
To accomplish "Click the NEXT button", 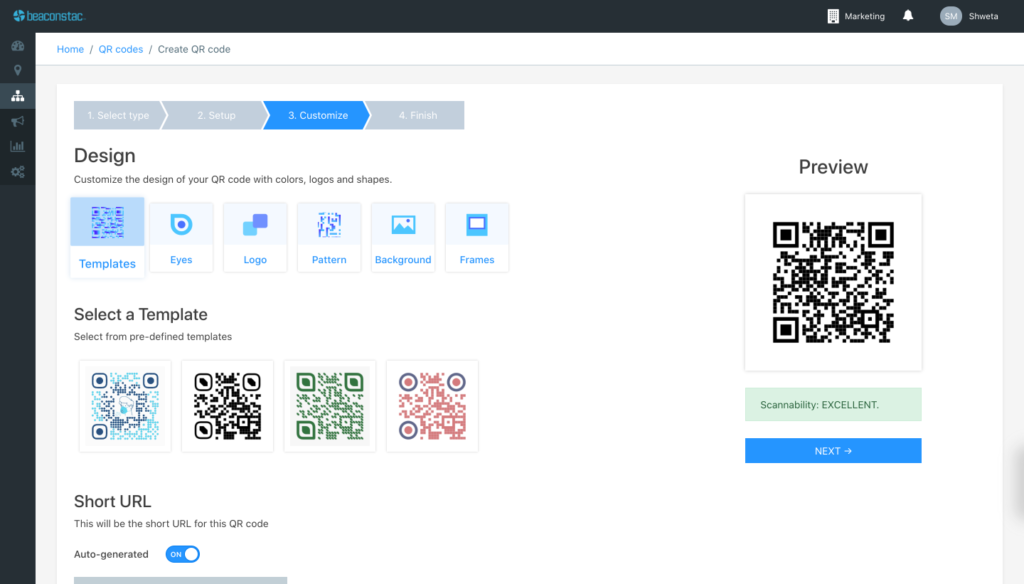I will (x=833, y=450).
